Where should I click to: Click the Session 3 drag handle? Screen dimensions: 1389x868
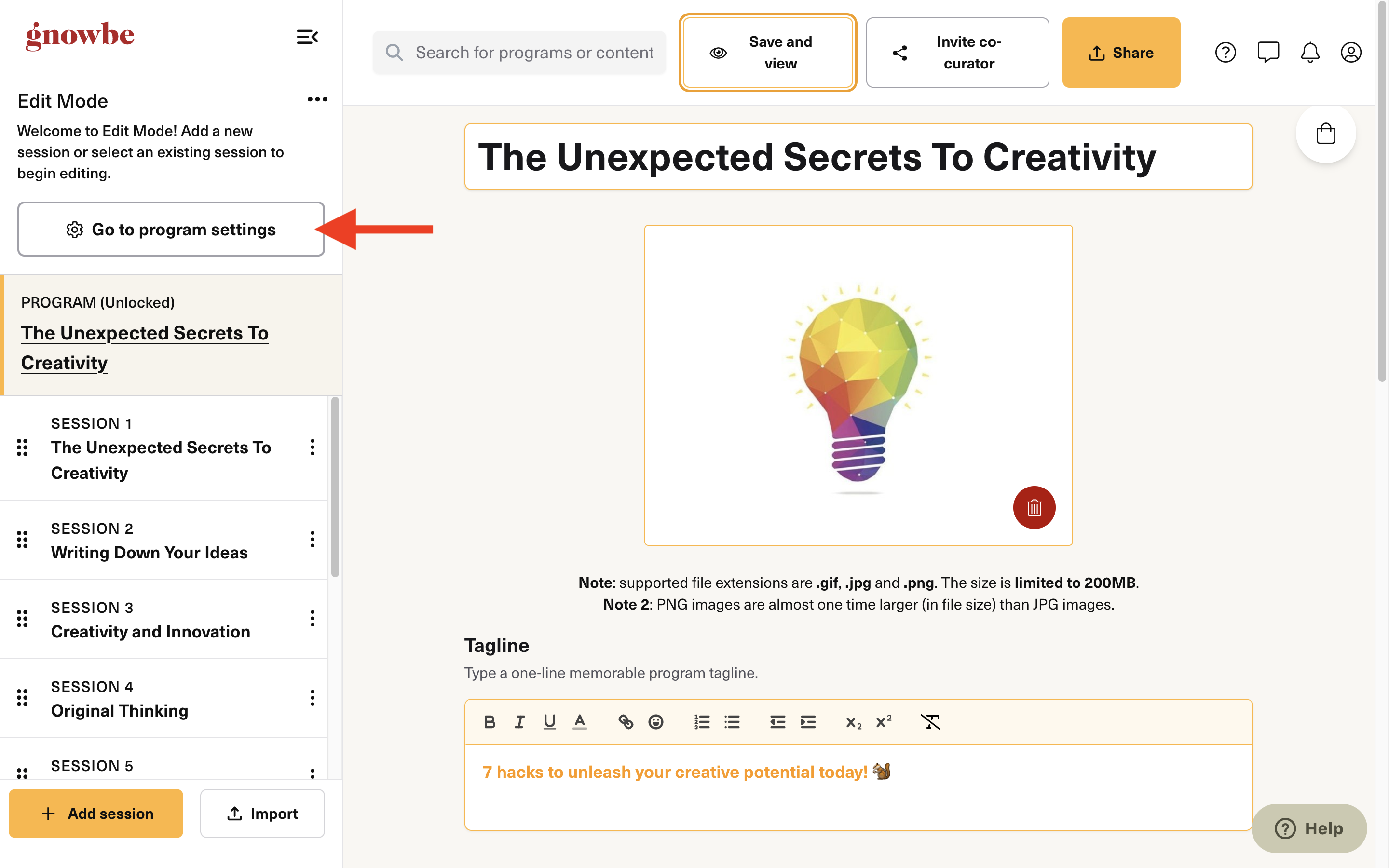[22, 618]
